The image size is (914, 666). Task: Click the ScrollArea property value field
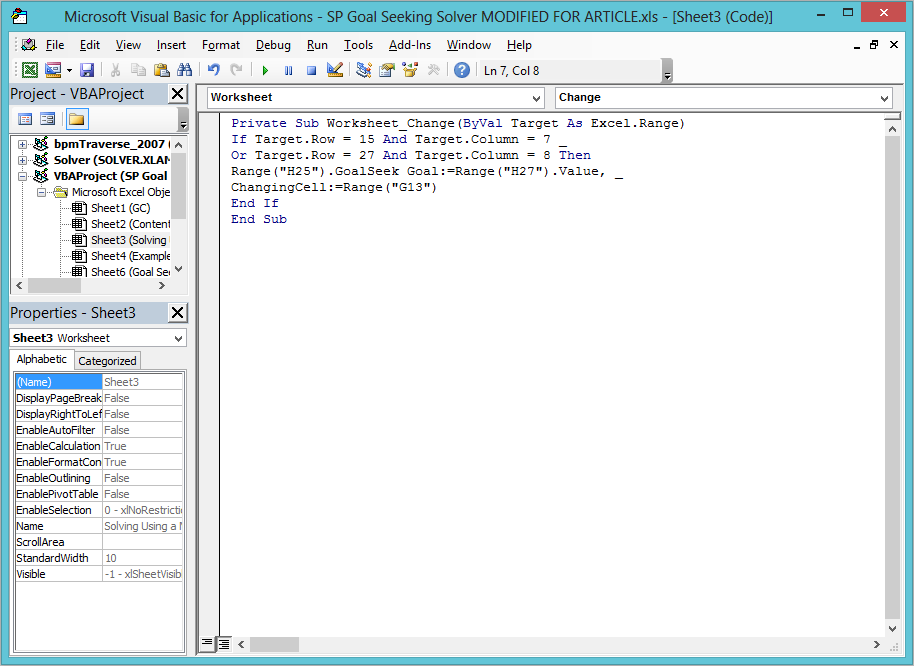(142, 542)
